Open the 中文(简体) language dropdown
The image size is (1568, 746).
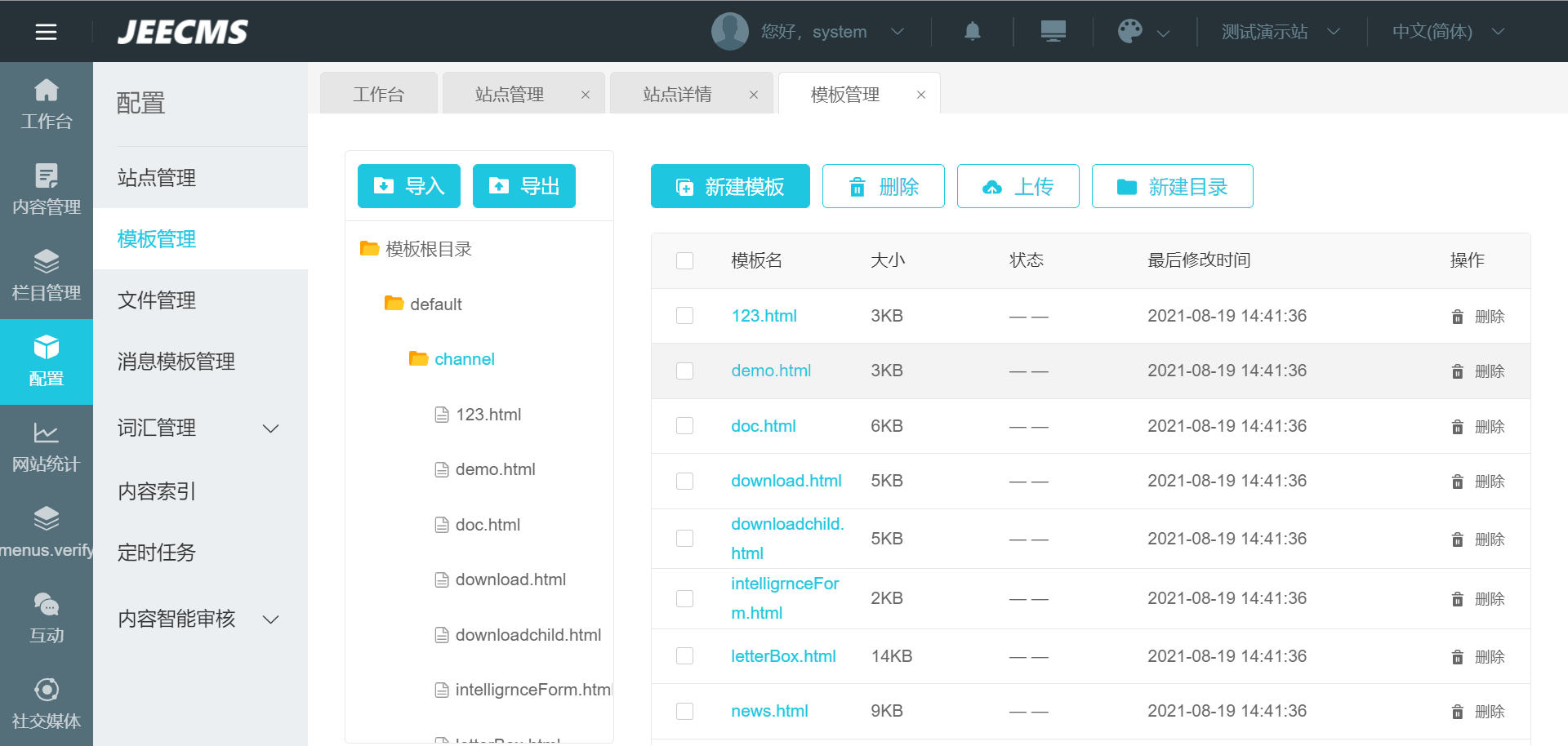1448,32
